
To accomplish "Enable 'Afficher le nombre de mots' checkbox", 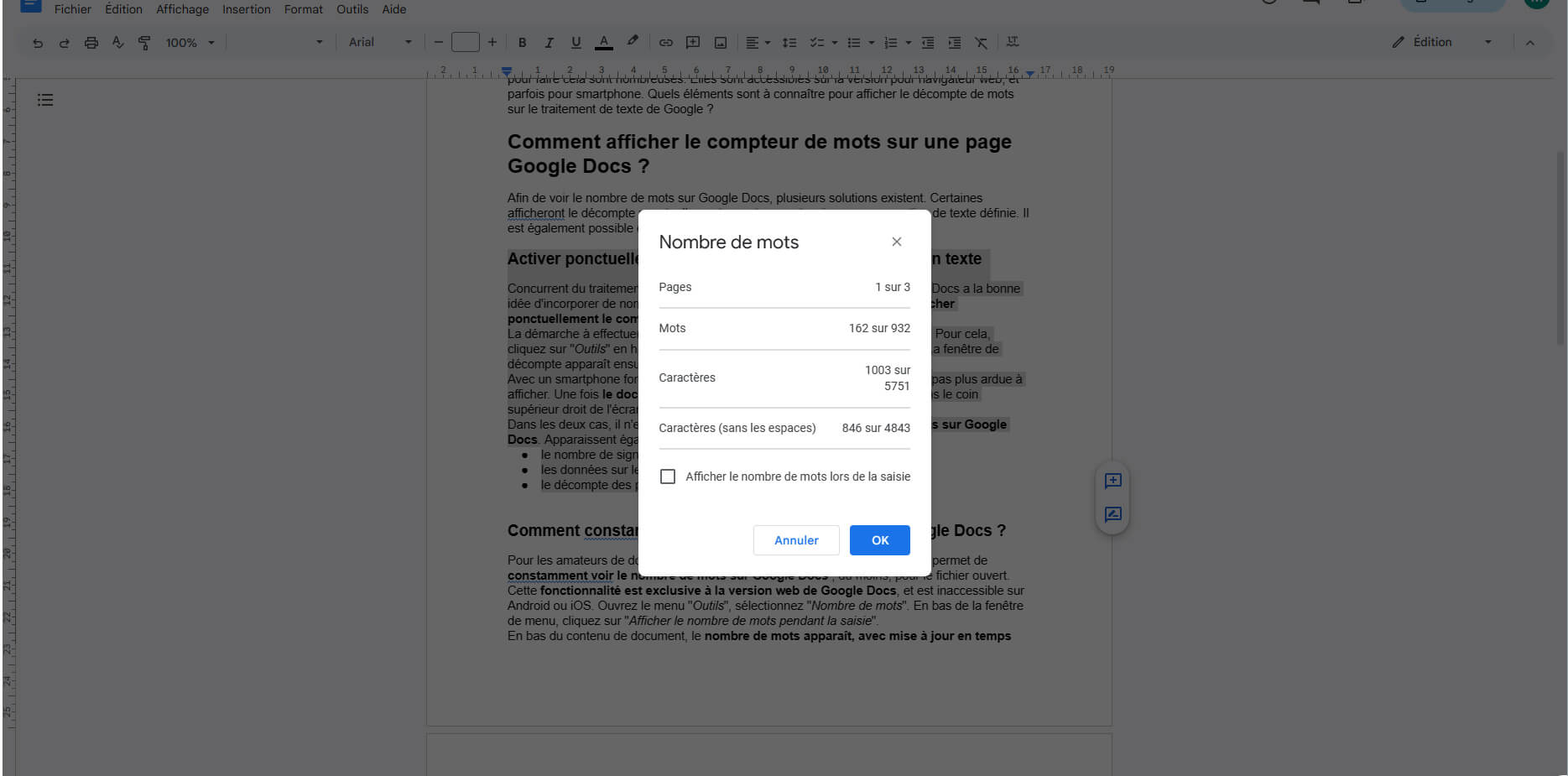I will point(668,477).
